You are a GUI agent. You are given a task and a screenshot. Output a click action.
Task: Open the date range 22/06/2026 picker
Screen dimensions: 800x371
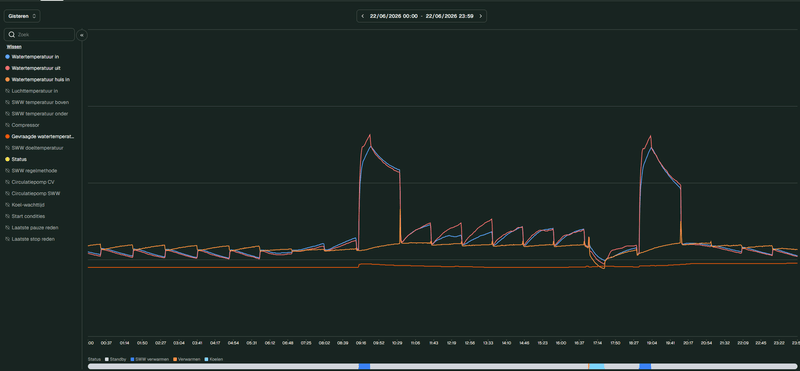tap(421, 16)
